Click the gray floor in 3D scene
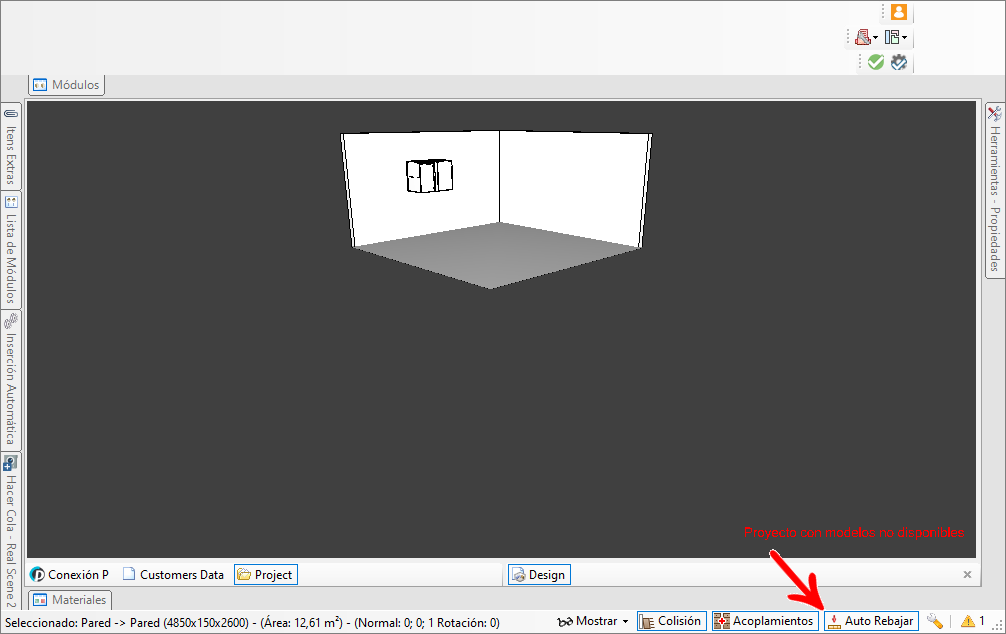This screenshot has width=1006, height=634. point(495,257)
